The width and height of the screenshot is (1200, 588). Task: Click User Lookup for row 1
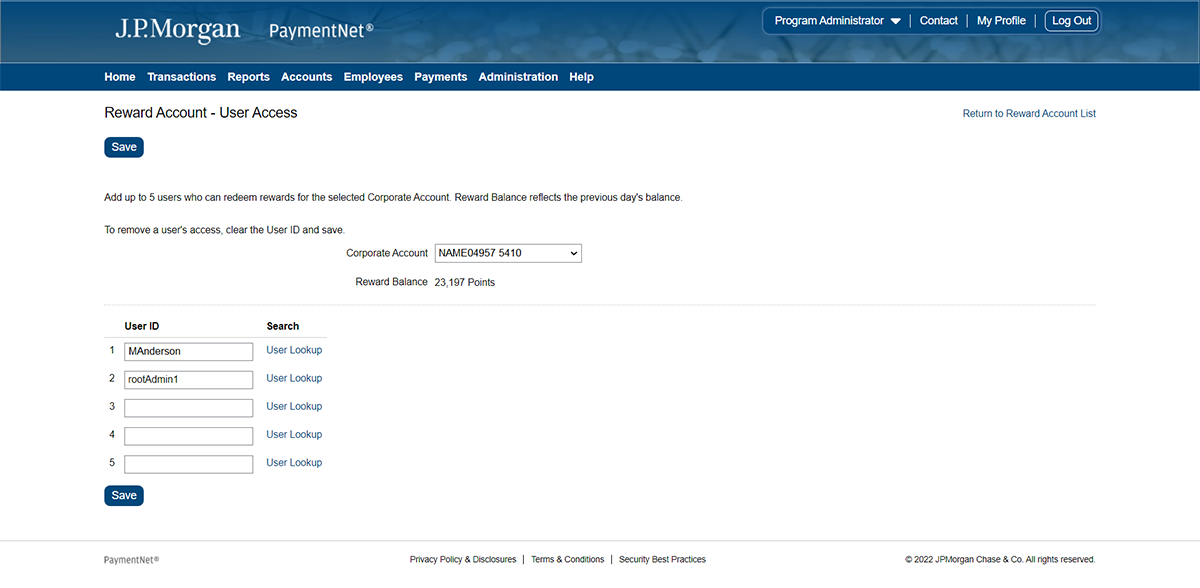[x=294, y=350]
